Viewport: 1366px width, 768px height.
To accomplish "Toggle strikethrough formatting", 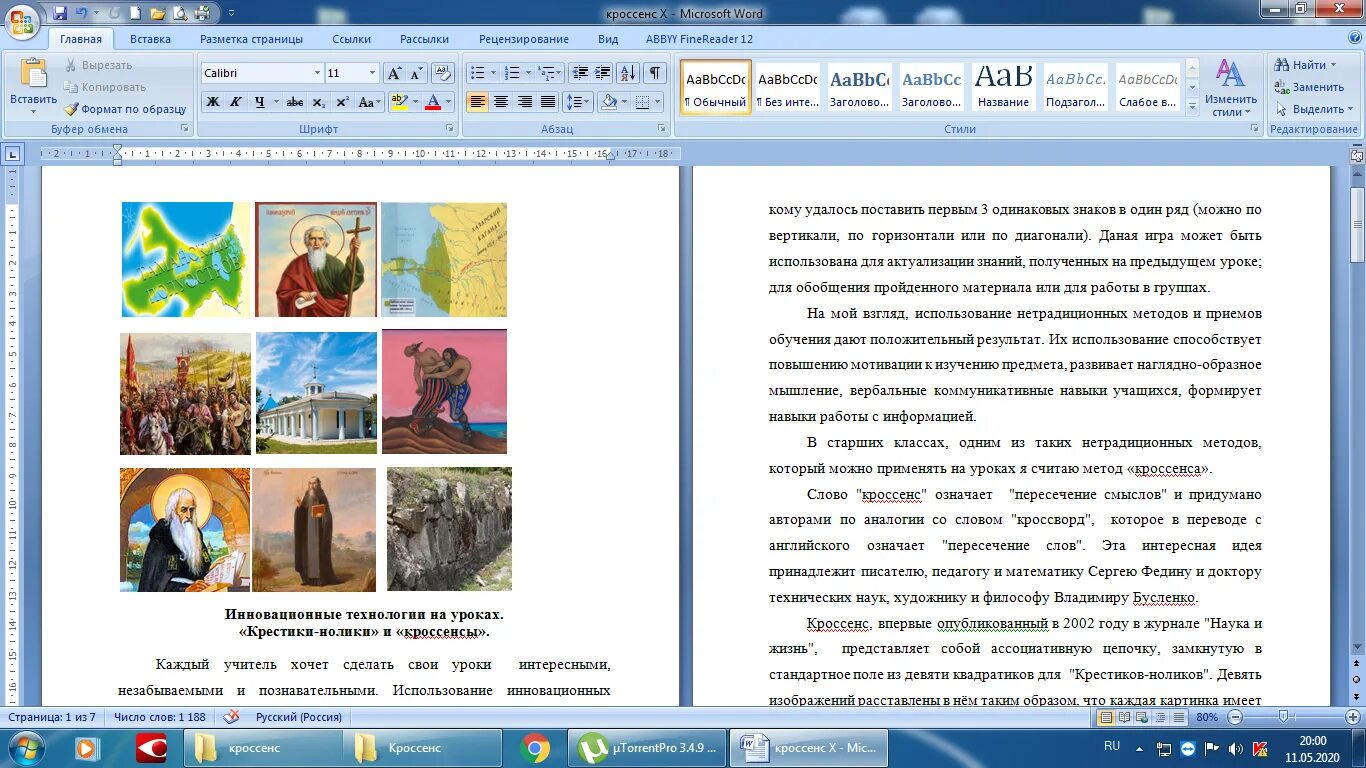I will [294, 102].
